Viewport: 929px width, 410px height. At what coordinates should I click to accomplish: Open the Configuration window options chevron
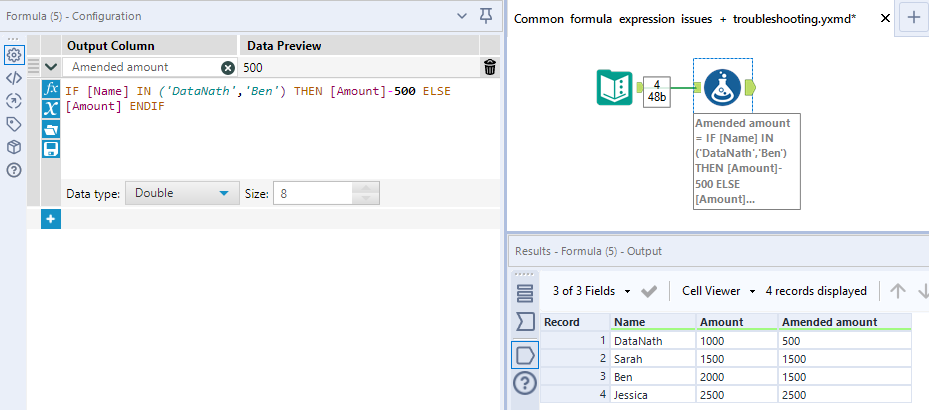462,17
